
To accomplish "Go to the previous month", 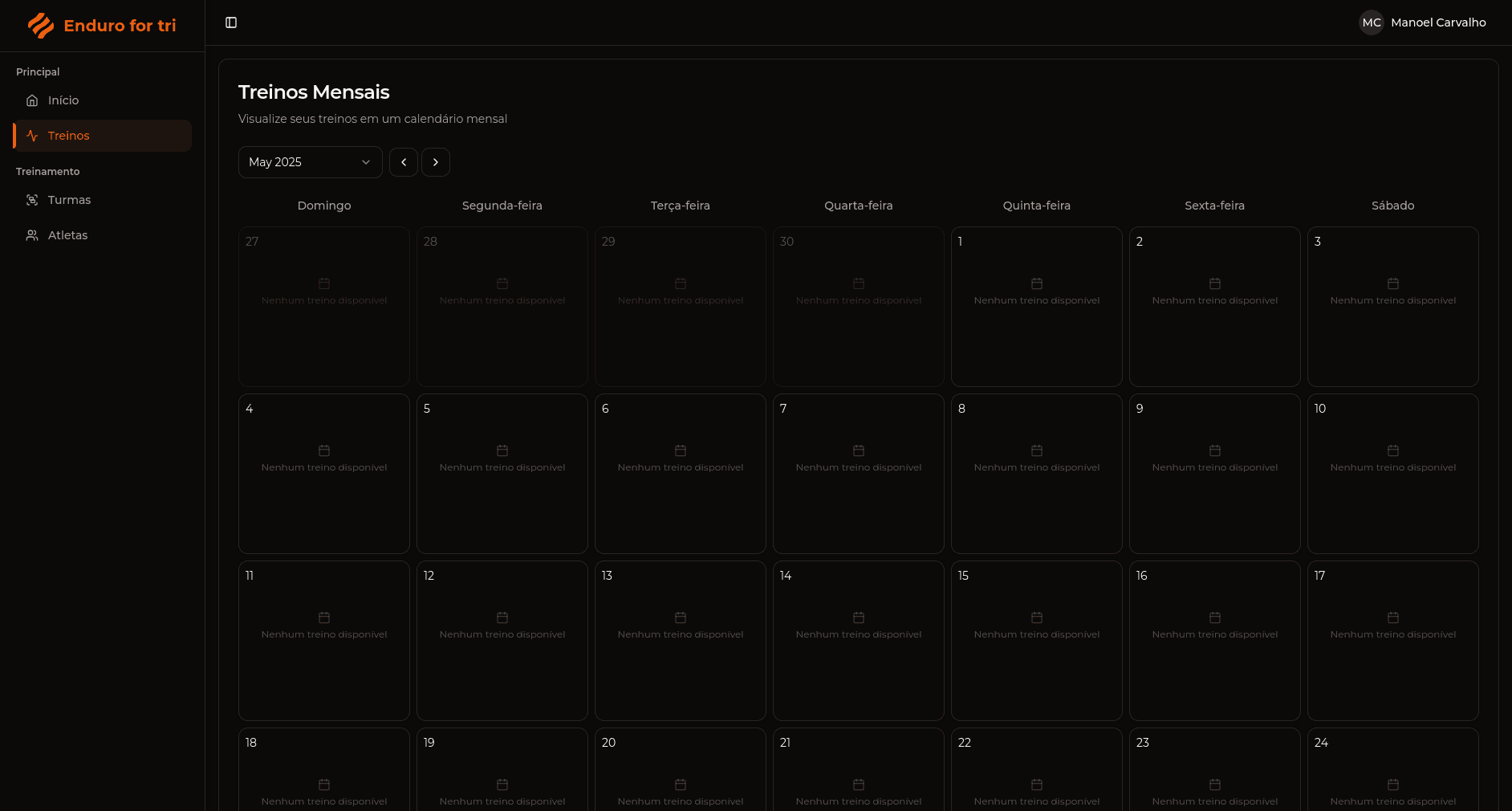I will pos(404,162).
